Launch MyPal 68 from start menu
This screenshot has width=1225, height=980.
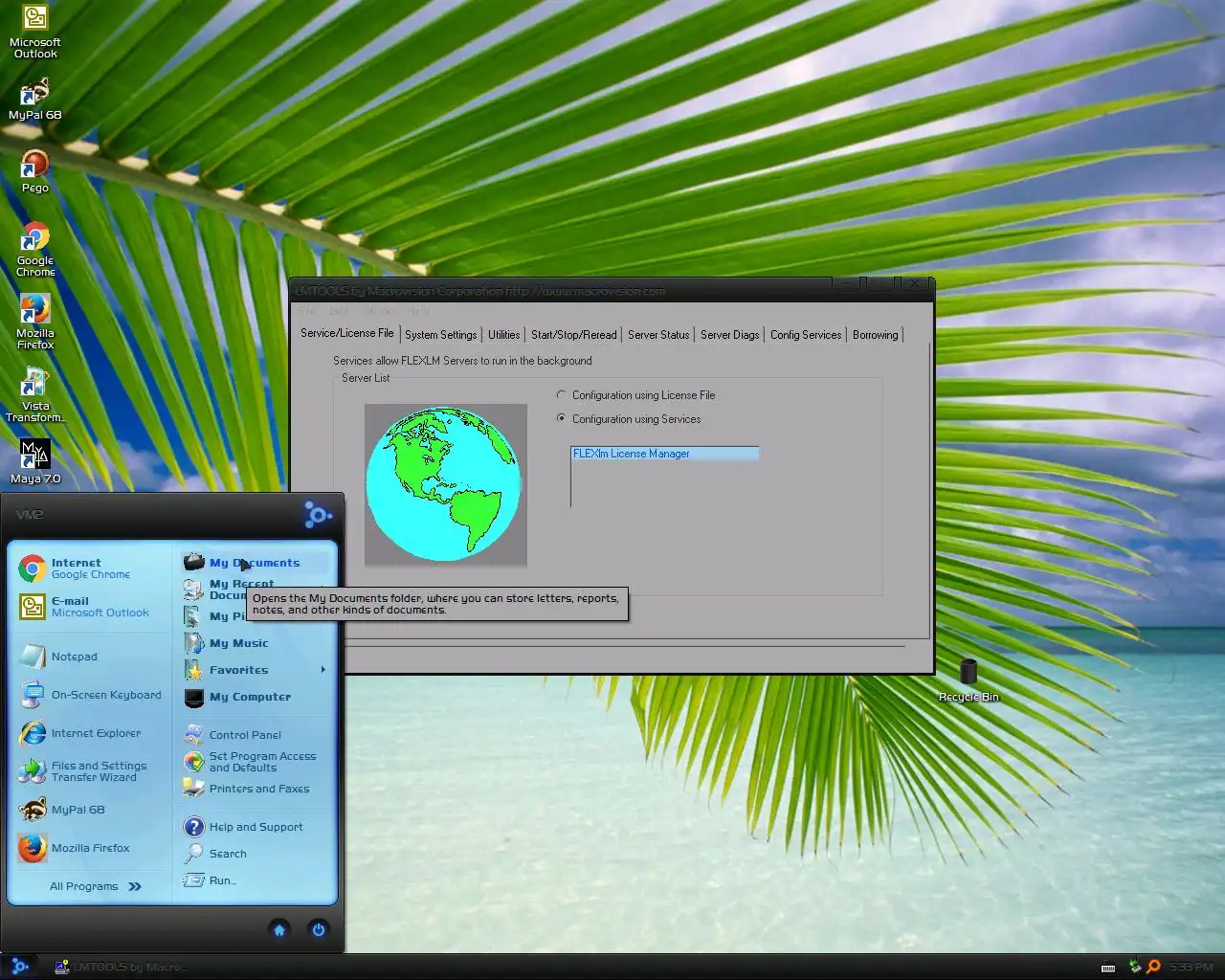point(90,810)
